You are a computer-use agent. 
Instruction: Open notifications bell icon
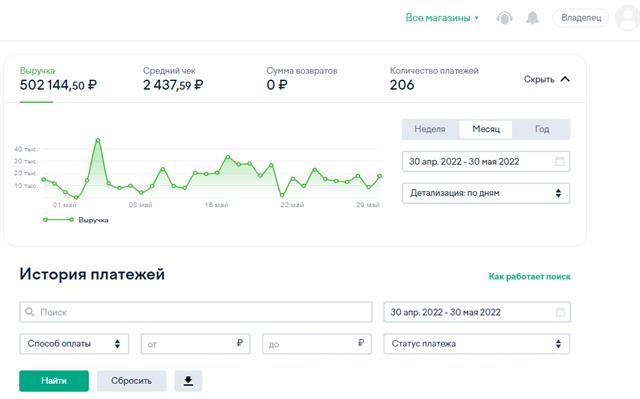(532, 18)
